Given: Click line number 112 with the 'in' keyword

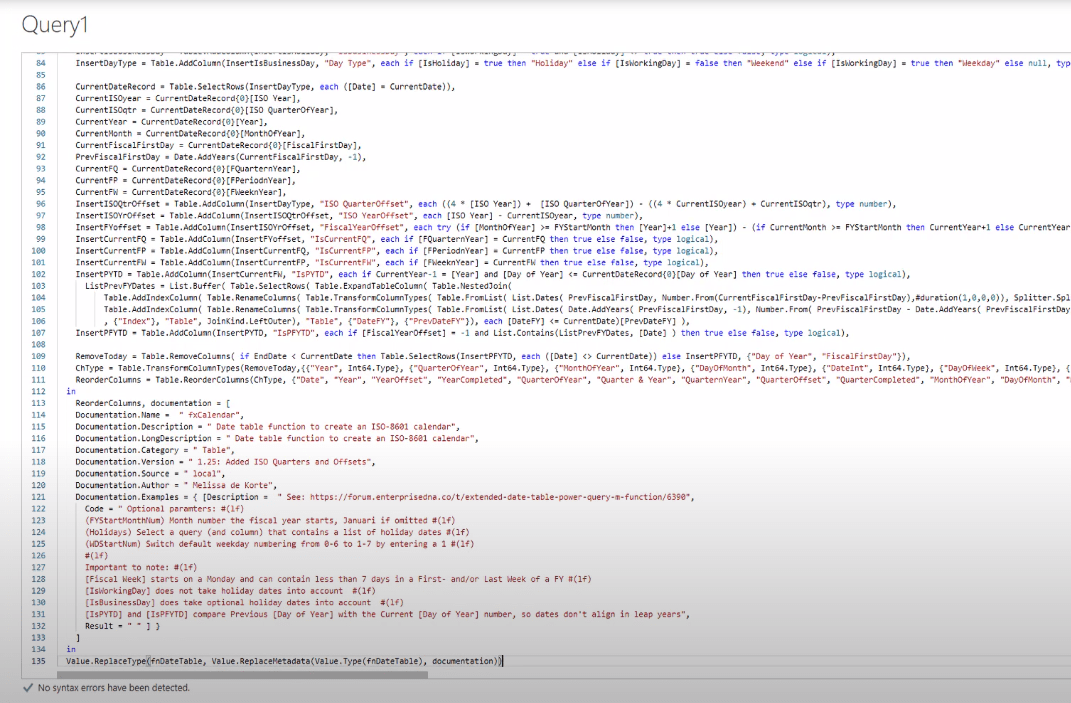Looking at the screenshot, I should click(40, 392).
